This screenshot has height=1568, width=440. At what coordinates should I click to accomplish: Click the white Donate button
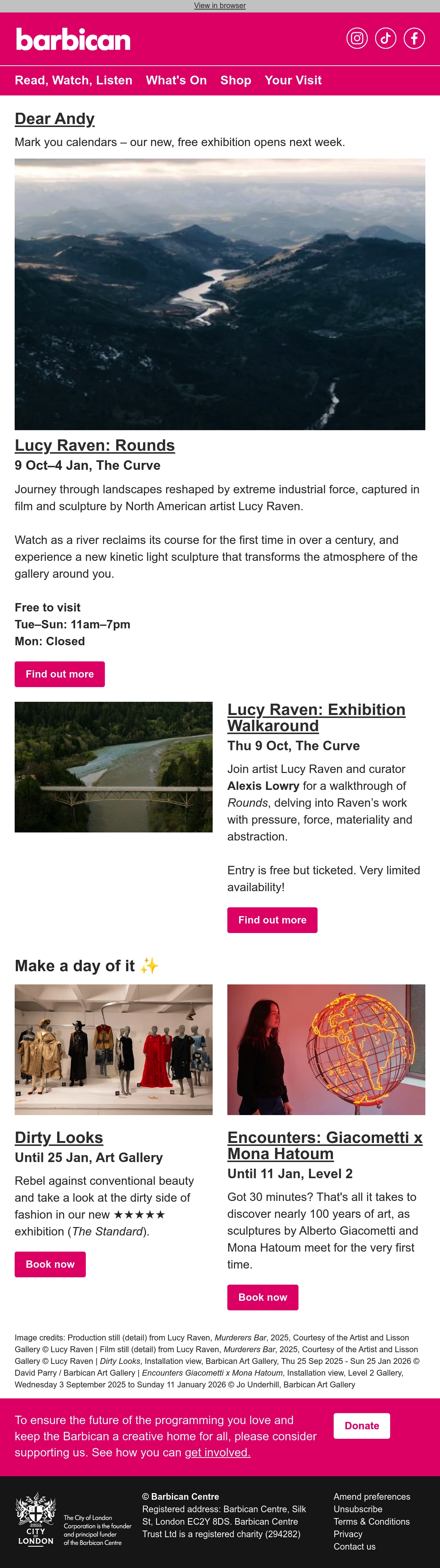(362, 1426)
